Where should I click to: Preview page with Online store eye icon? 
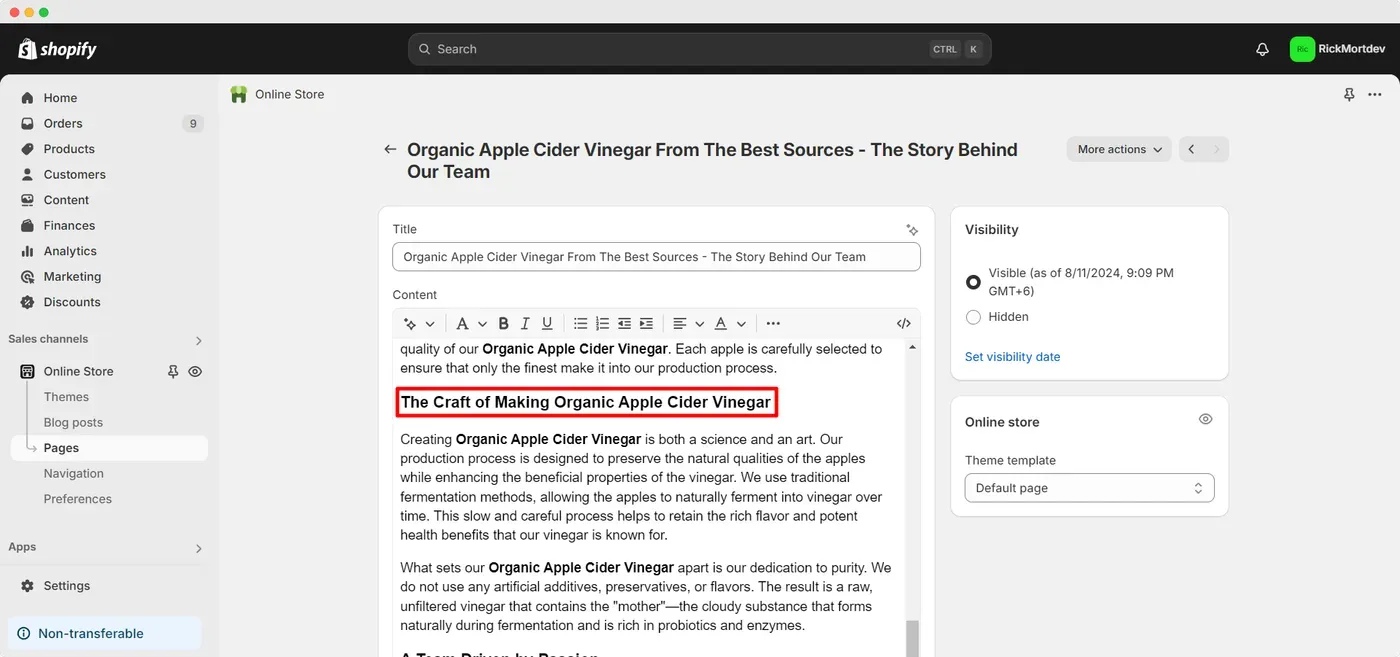(x=1205, y=420)
